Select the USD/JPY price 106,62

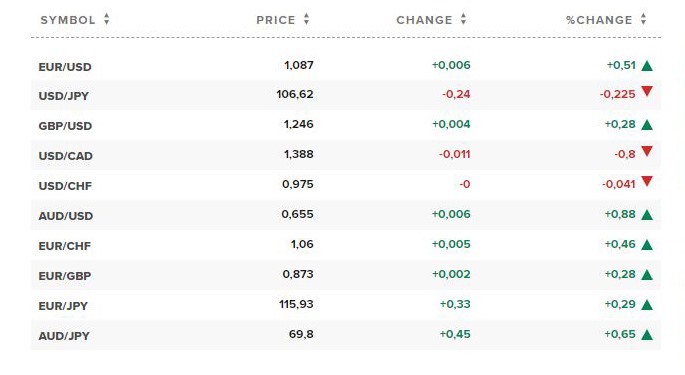[295, 94]
